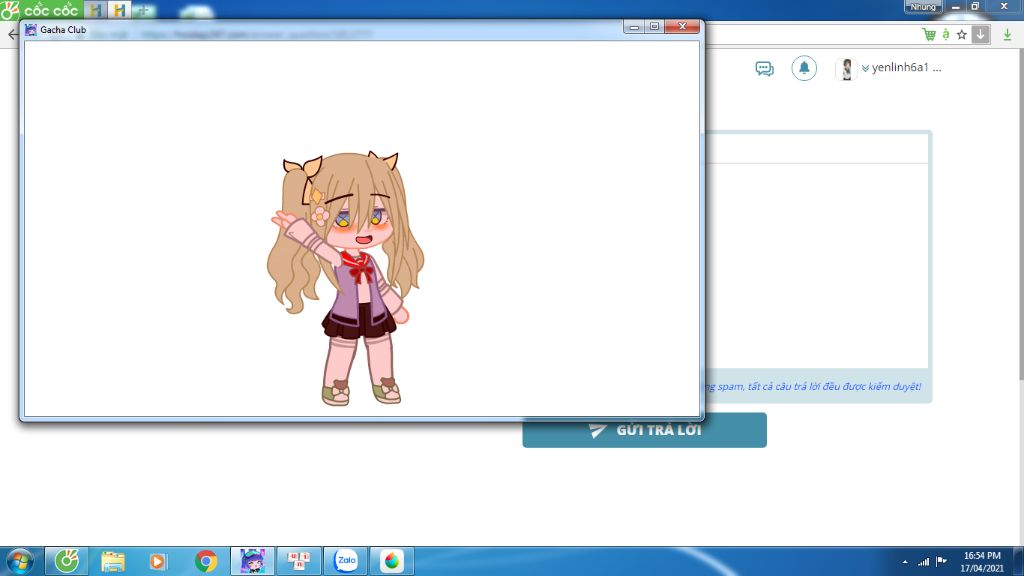This screenshot has height=576, width=1024.
Task: Open Google Chrome from the taskbar
Action: tap(206, 561)
